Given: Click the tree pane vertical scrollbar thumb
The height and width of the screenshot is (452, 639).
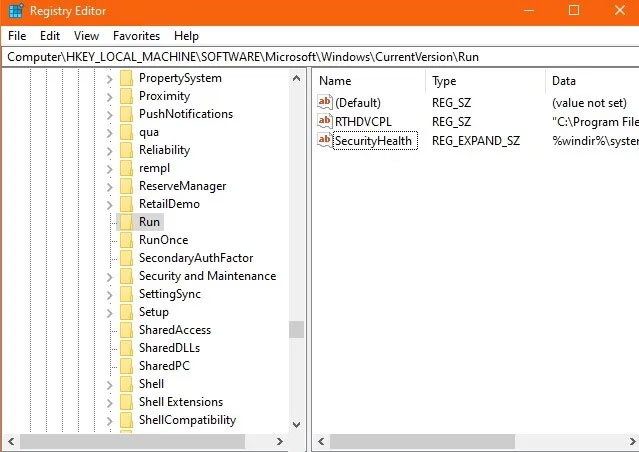Looking at the screenshot, I should [297, 330].
